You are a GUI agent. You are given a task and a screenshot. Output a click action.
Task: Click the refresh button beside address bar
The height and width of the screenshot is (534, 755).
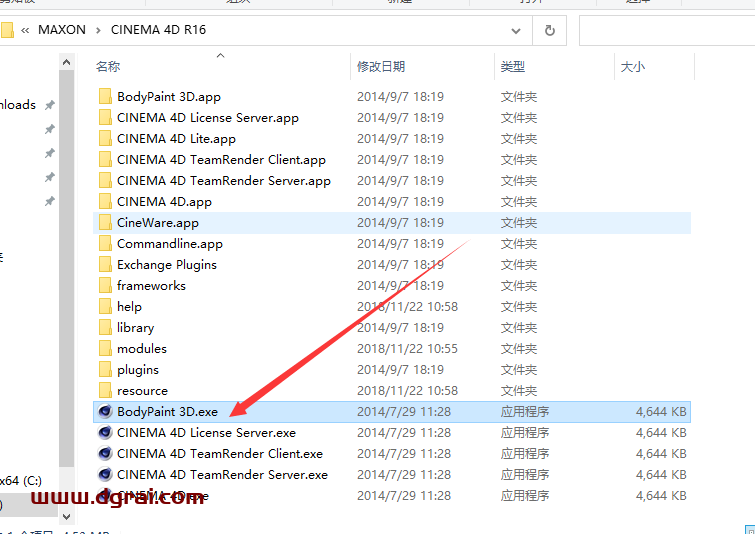tap(549, 30)
